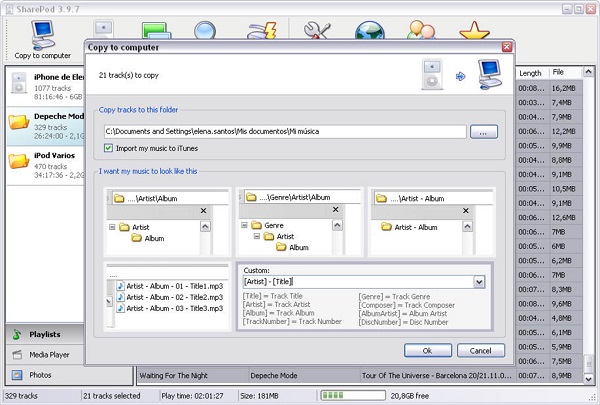
Task: Click the disk space usage bar
Action: point(353,395)
